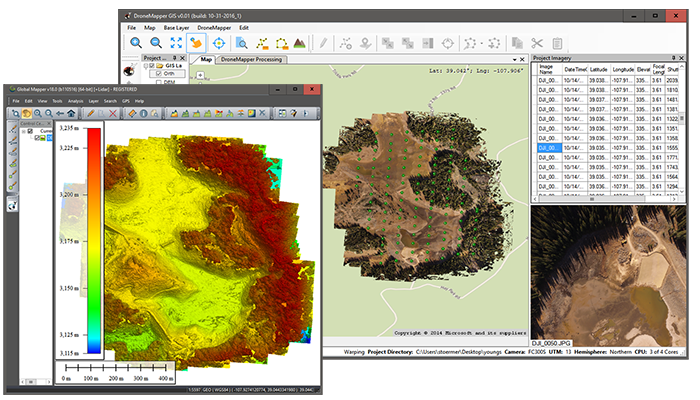Open the Base Layer menu

176,28
